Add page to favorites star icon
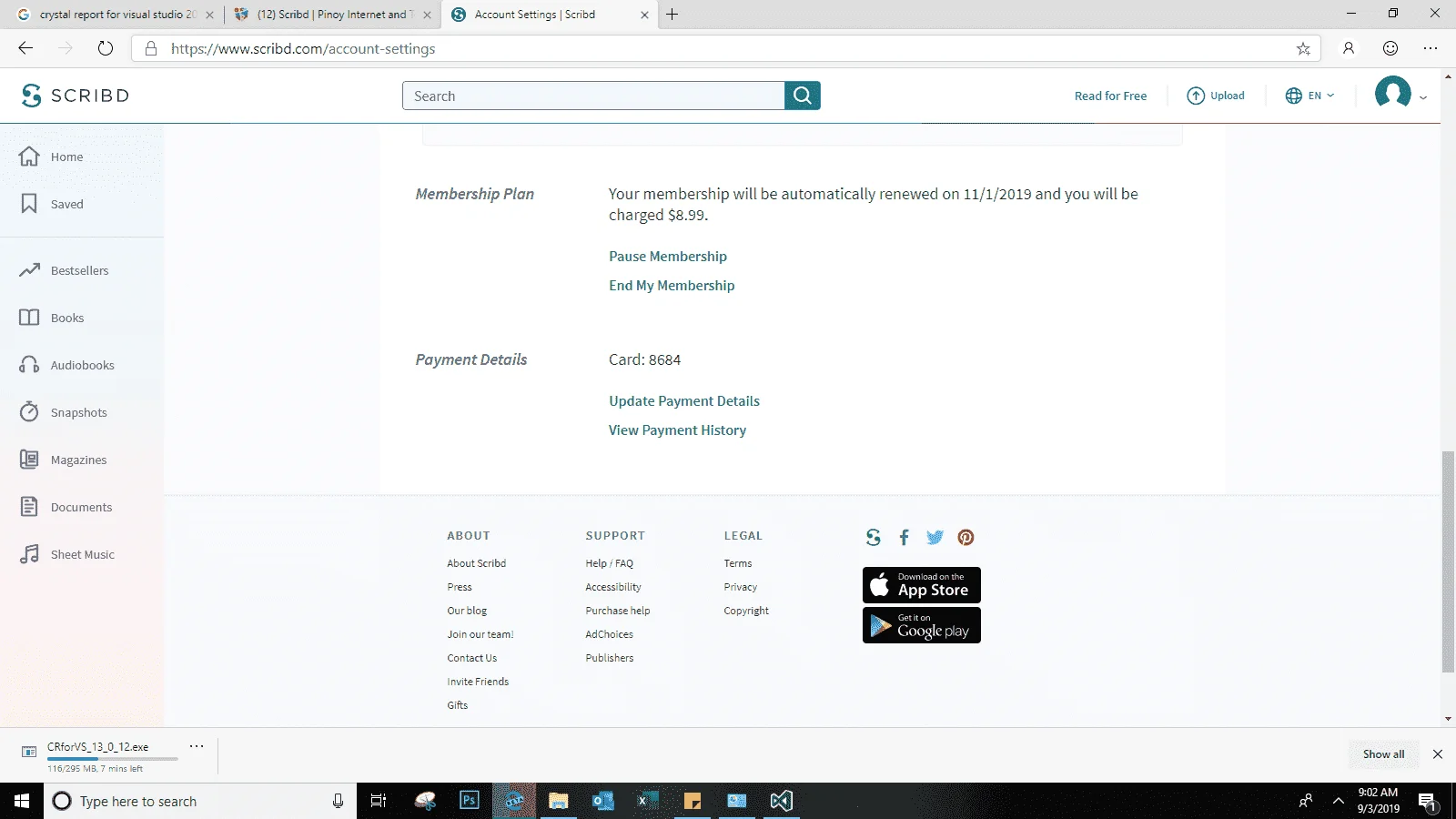This screenshot has height=819, width=1456. pos(1303,48)
